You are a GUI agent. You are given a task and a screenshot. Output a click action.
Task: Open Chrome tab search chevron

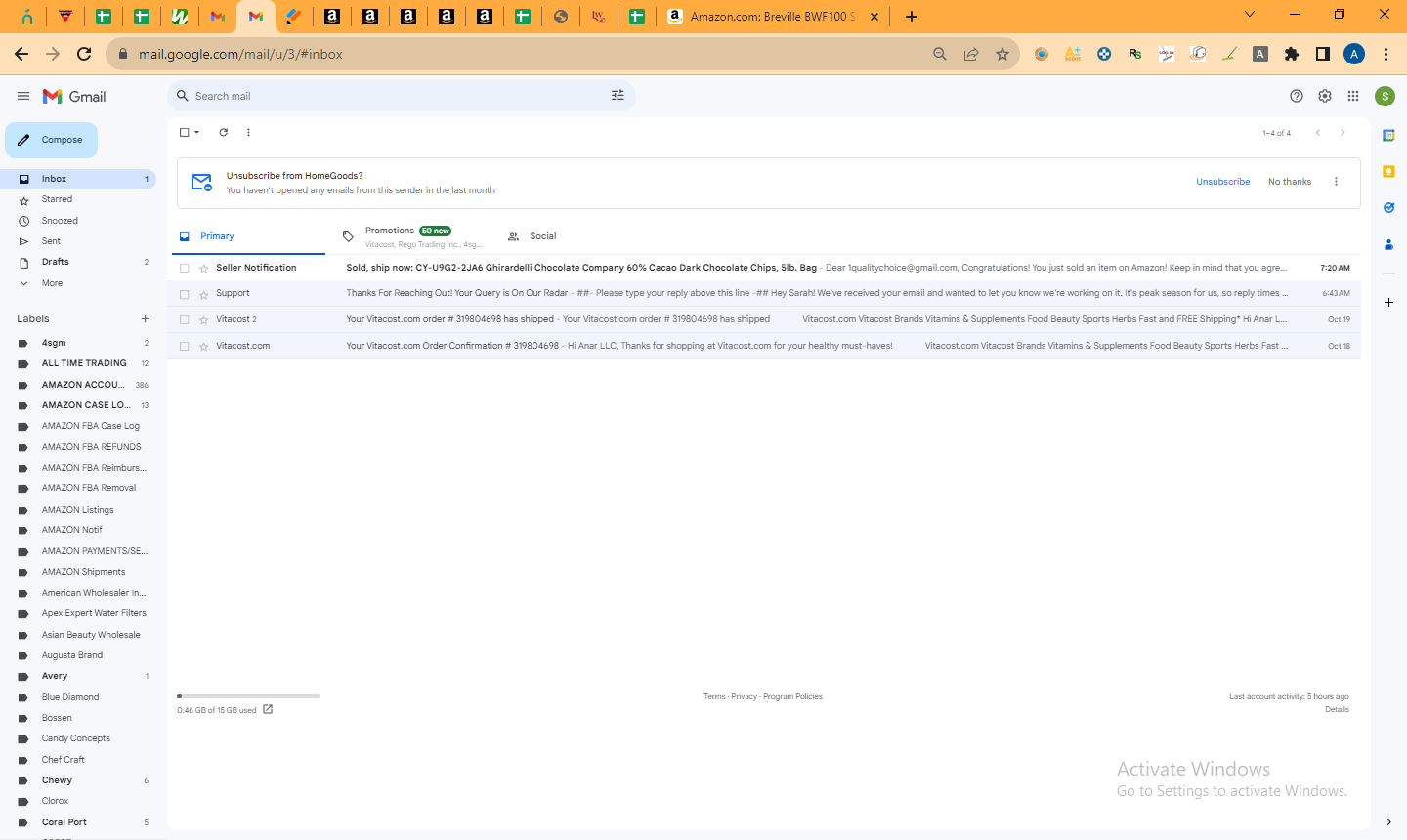[1250, 15]
